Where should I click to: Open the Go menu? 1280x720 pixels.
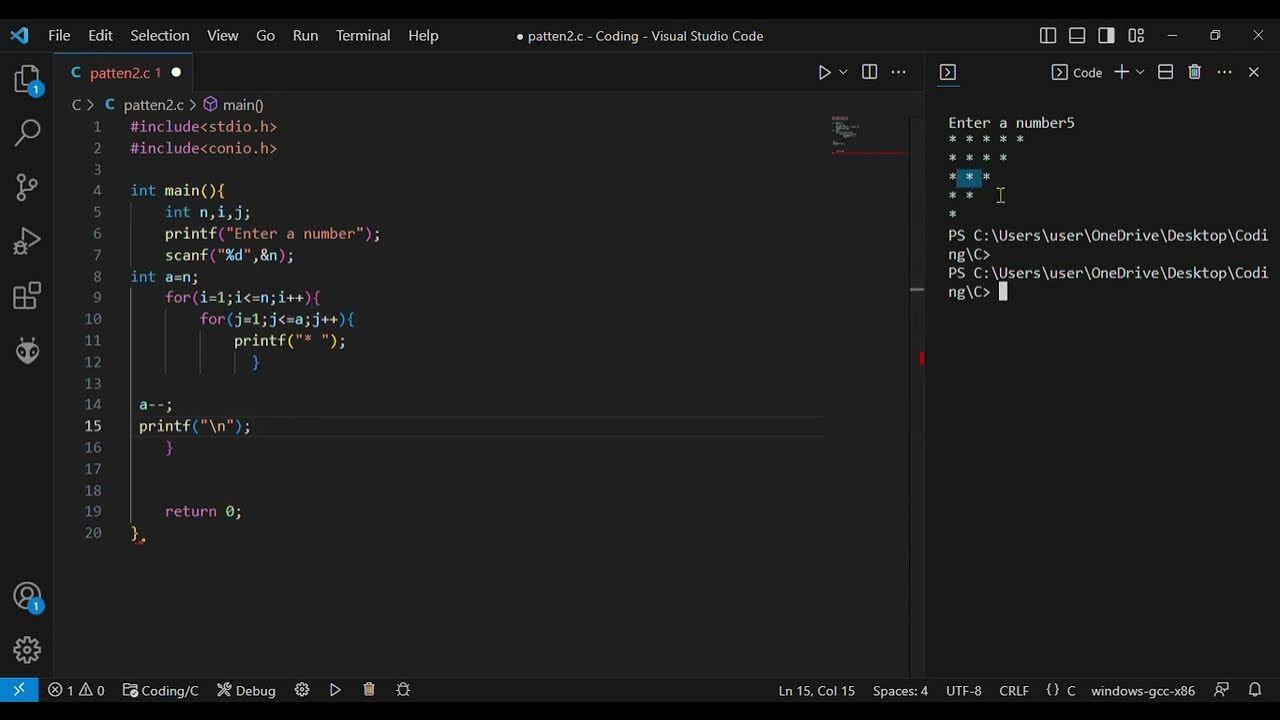coord(265,35)
